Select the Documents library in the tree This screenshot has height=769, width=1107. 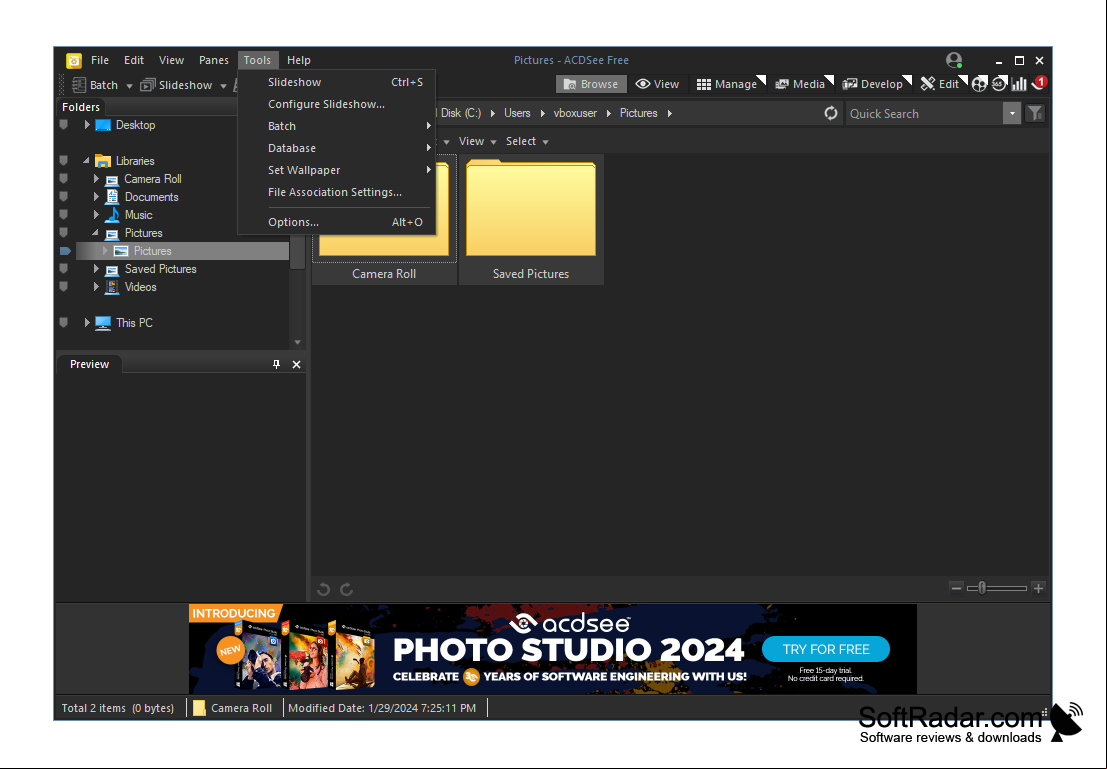pos(151,197)
